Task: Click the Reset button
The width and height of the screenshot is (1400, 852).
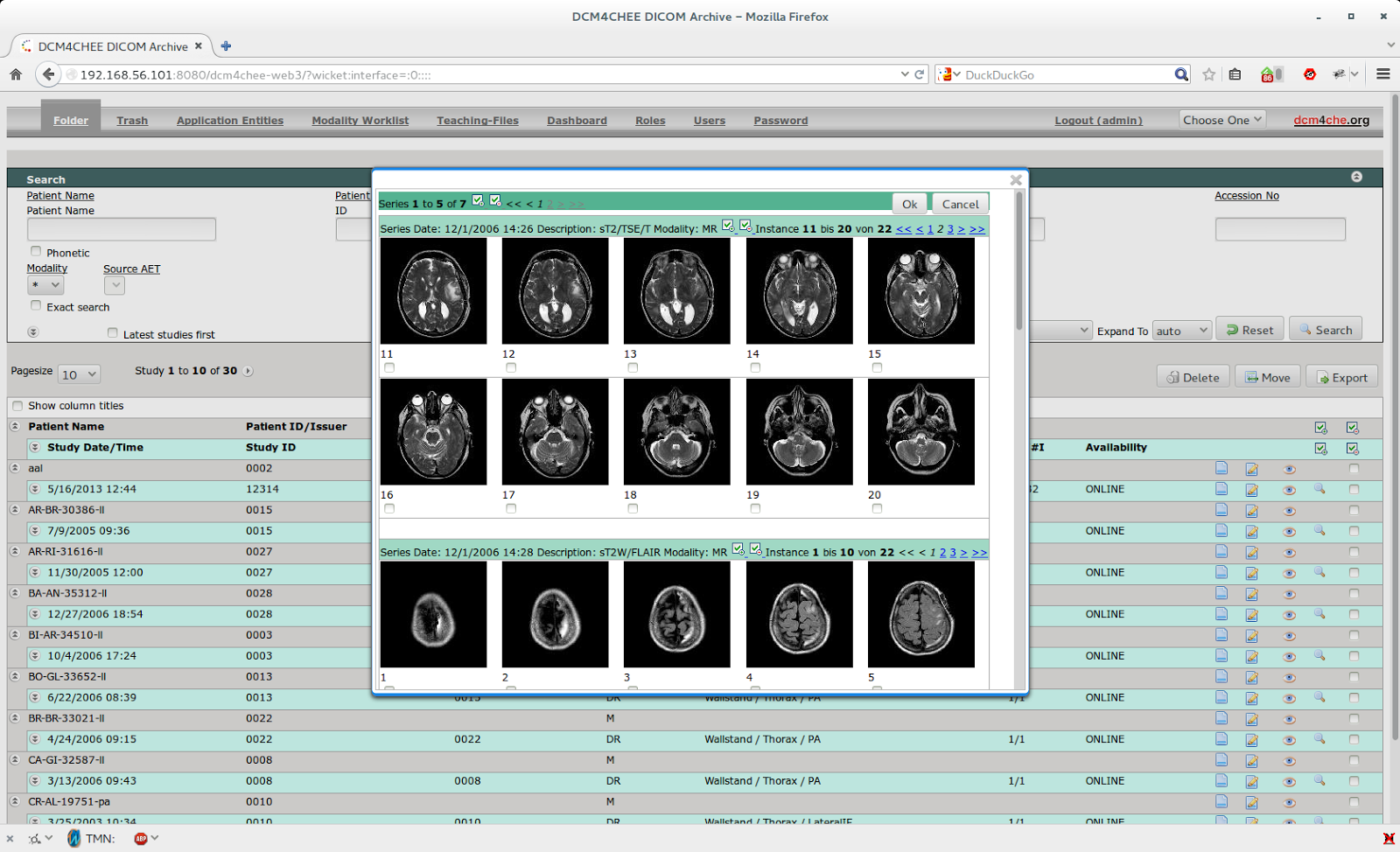Action: 1249,330
